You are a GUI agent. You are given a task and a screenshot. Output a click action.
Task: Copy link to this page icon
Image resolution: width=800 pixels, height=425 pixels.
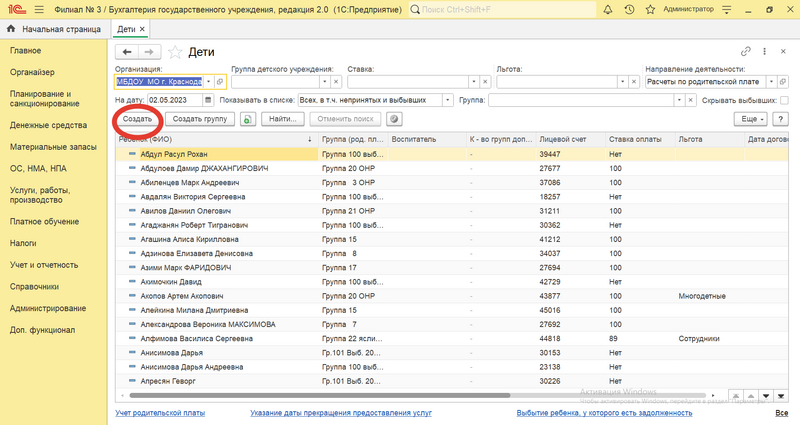745,51
